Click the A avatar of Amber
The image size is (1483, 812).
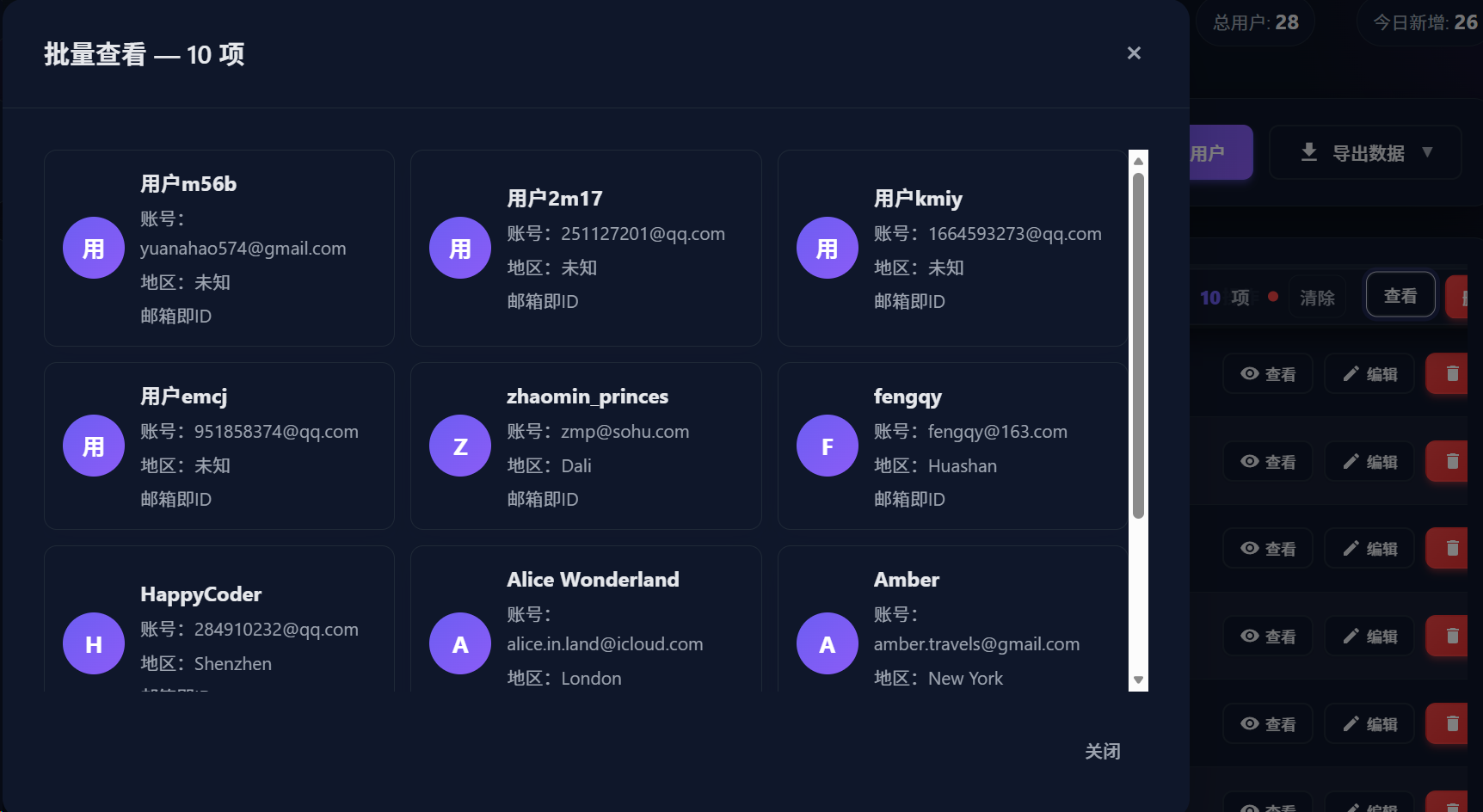(x=828, y=643)
